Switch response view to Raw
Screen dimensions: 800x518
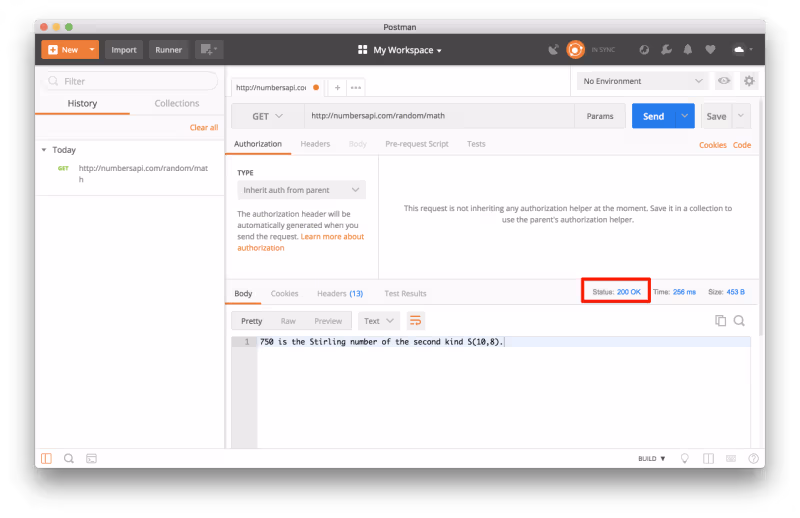288,321
